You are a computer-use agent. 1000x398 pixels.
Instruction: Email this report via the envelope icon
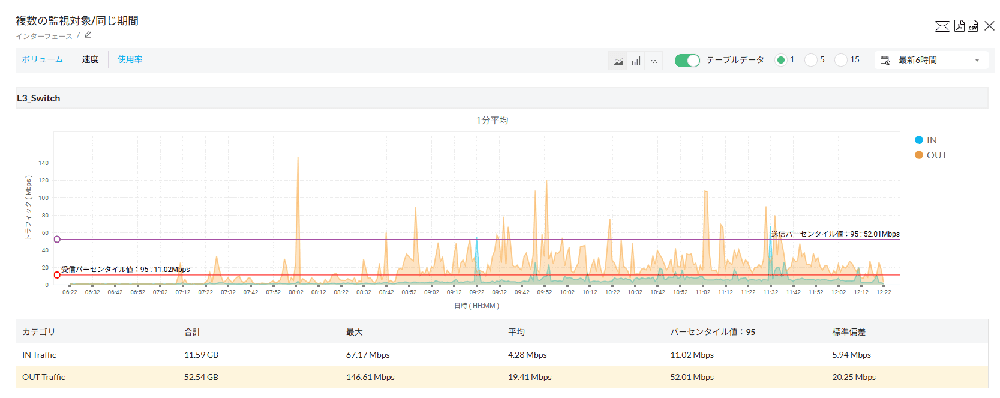pos(941,26)
